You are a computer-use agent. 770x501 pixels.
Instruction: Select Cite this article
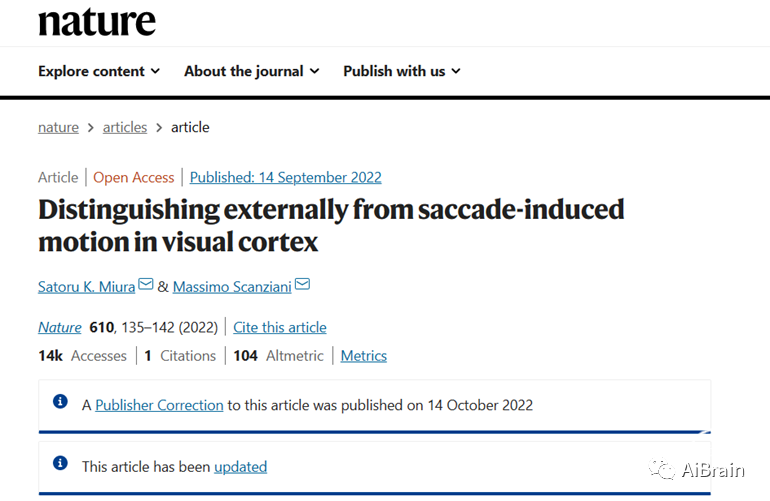tap(280, 327)
